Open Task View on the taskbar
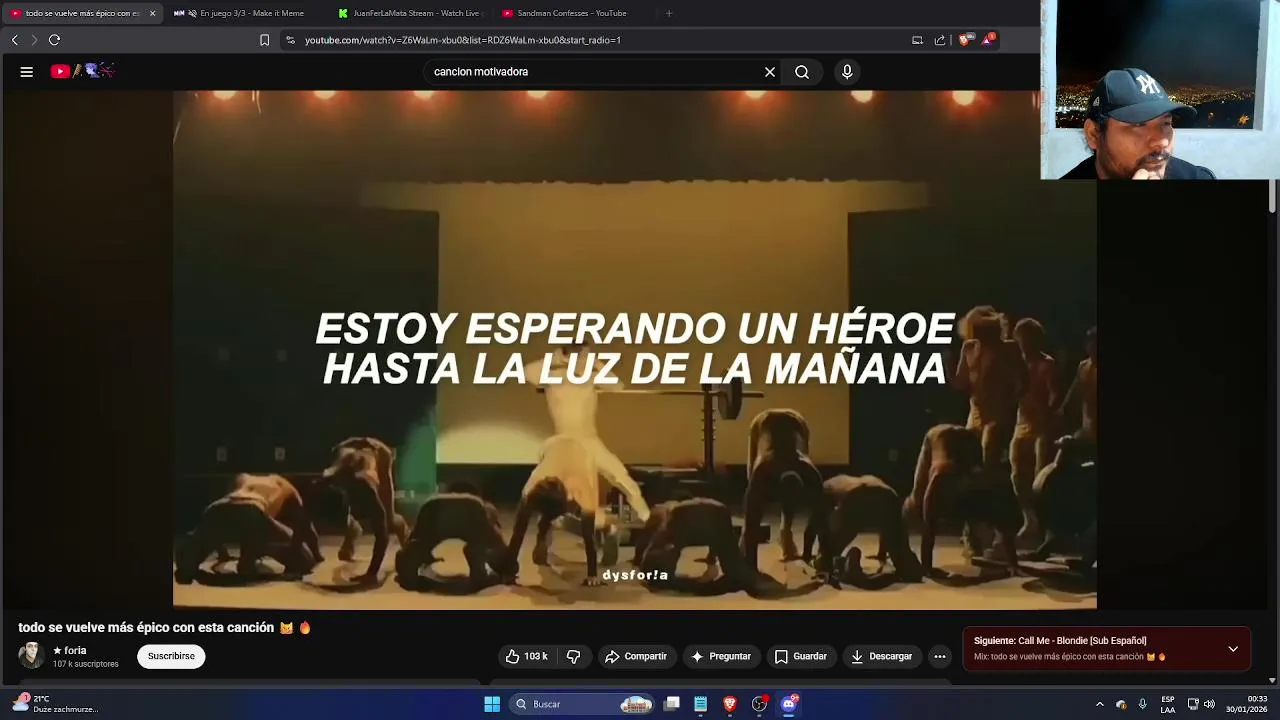Viewport: 1280px width, 720px height. (672, 704)
